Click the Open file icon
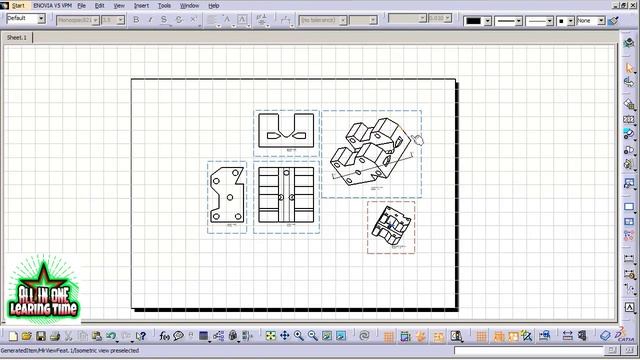 point(27,336)
